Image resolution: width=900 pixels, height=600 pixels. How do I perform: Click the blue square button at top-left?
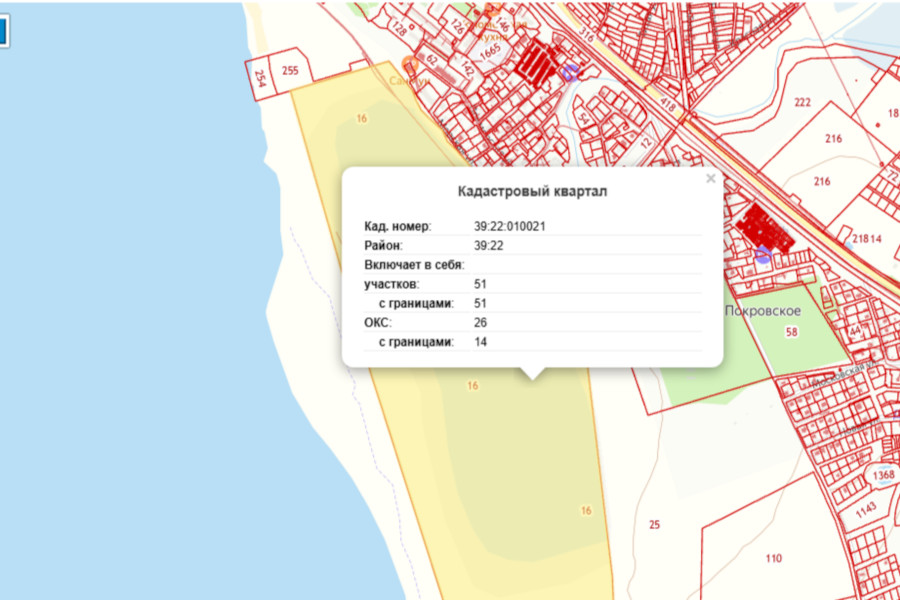click(x=2, y=31)
